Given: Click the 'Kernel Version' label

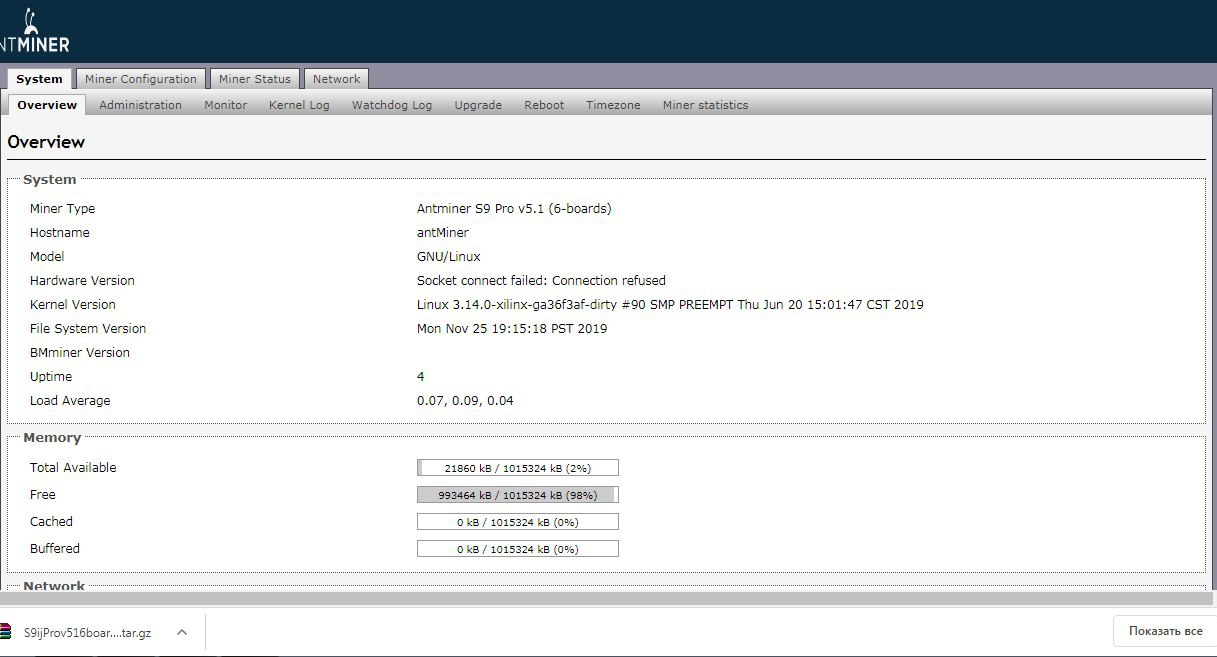Looking at the screenshot, I should pyautogui.click(x=73, y=305).
